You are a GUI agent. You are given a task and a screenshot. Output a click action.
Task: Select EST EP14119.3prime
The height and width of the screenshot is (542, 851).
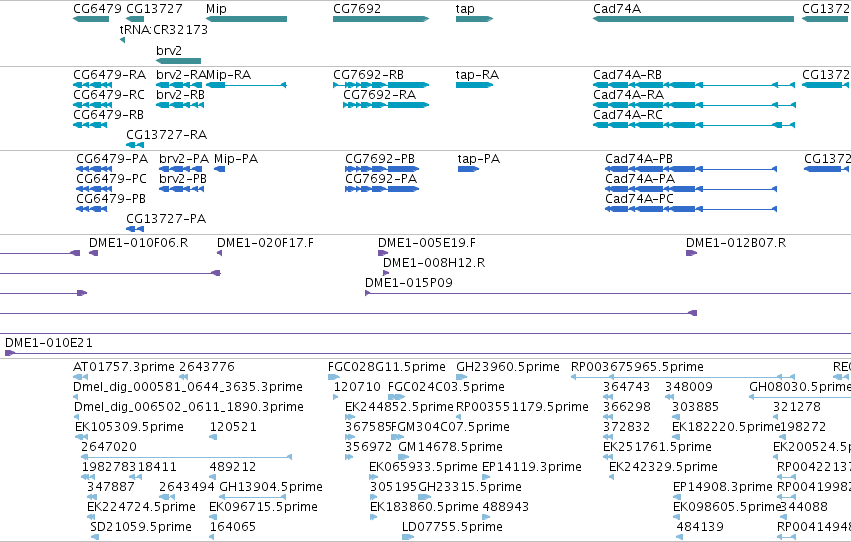tap(485, 477)
